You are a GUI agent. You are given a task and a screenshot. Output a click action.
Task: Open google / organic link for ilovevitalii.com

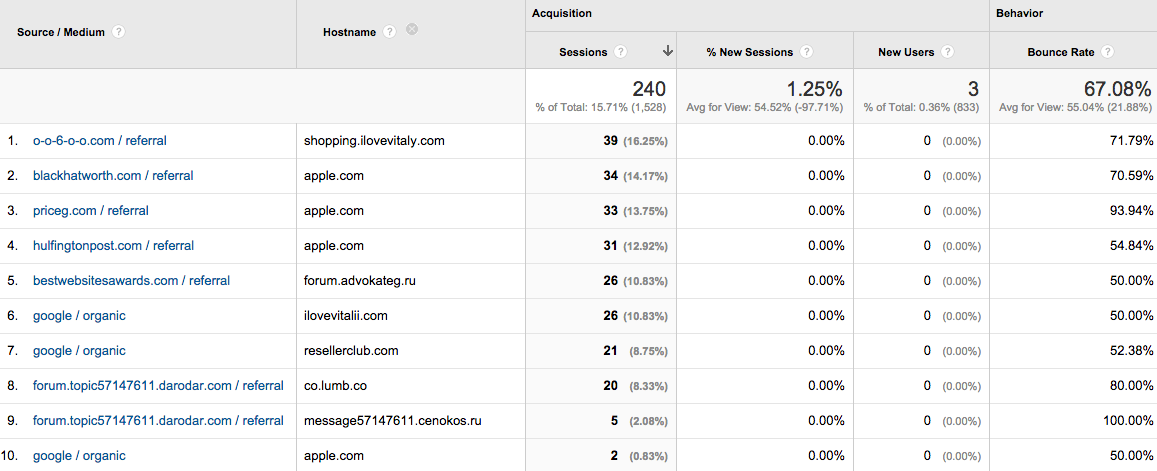click(x=79, y=315)
